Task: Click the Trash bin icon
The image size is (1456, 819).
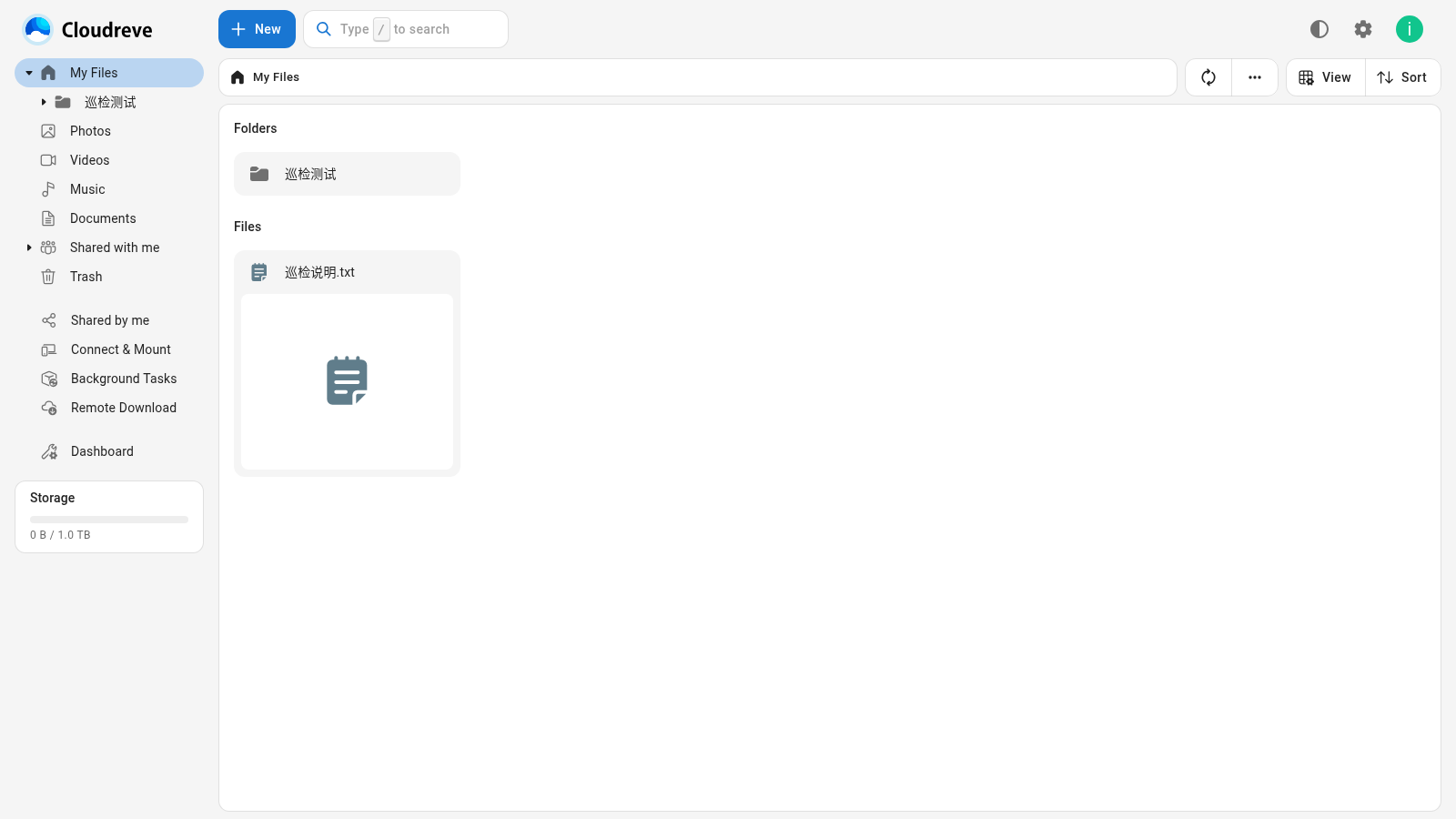Action: pos(48,277)
